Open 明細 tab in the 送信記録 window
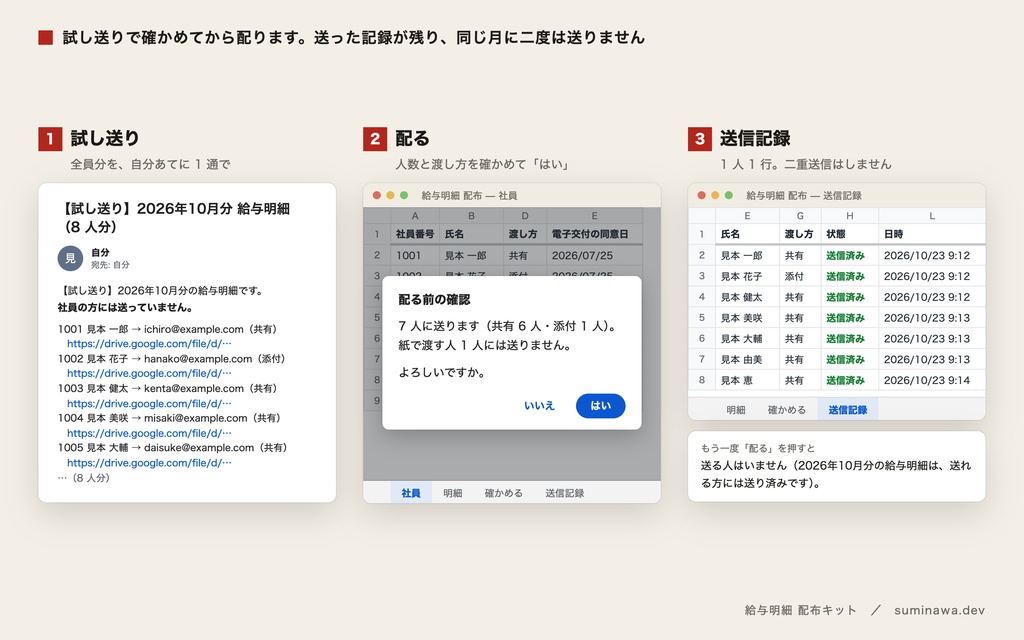Viewport: 1024px width, 640px height. pyautogui.click(x=736, y=410)
